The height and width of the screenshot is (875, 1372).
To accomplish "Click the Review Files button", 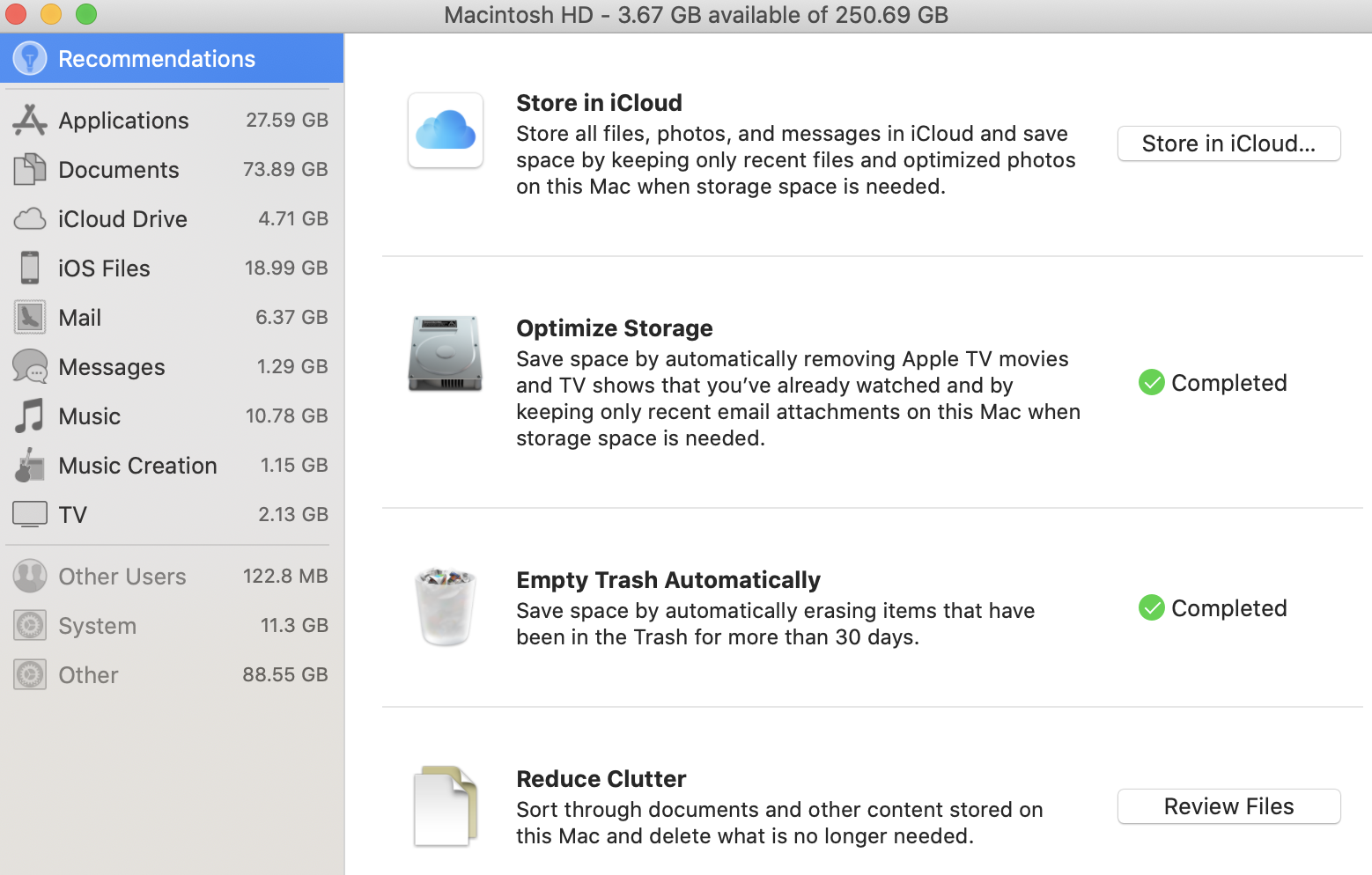I will (x=1229, y=806).
